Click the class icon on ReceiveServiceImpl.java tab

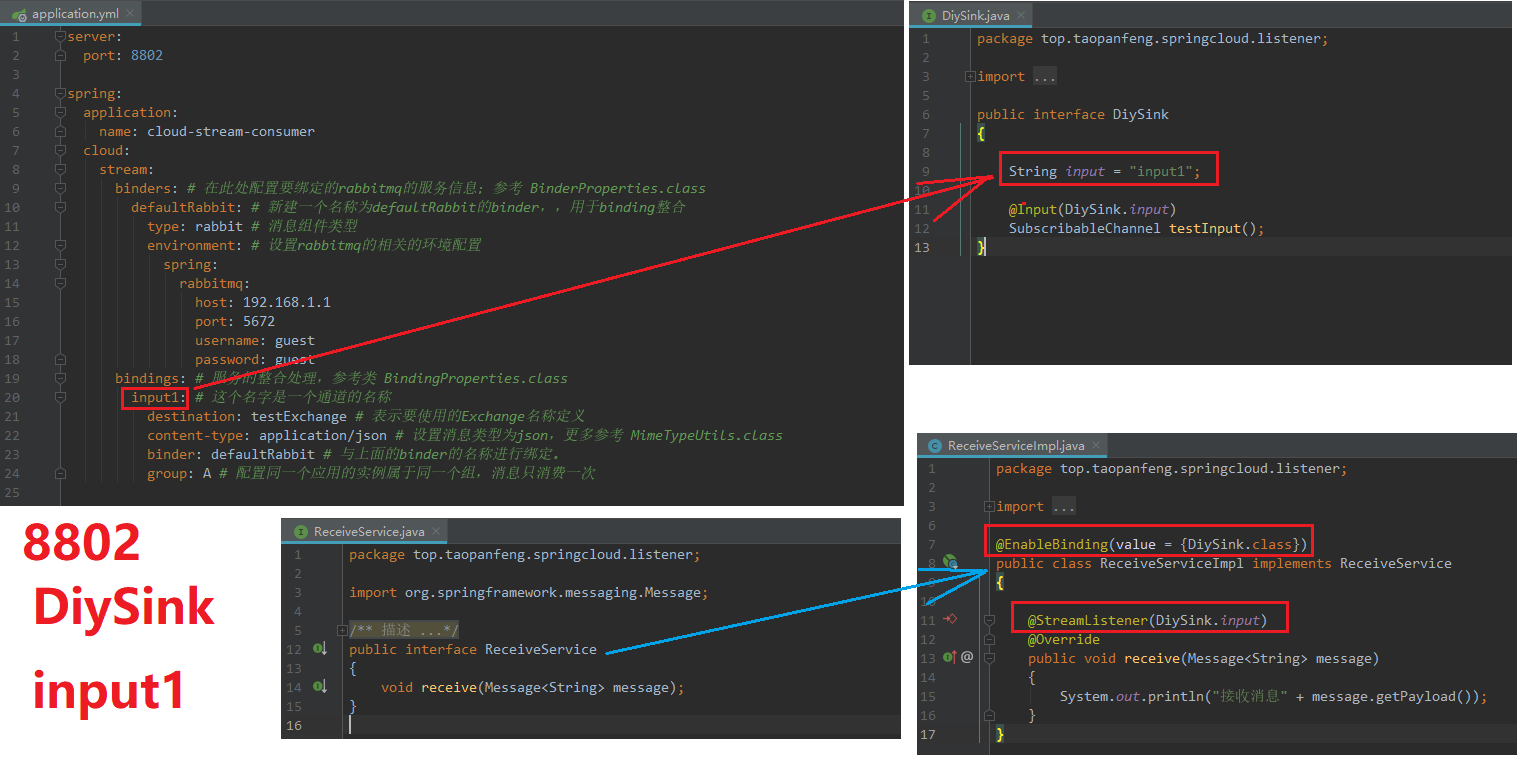pos(935,447)
